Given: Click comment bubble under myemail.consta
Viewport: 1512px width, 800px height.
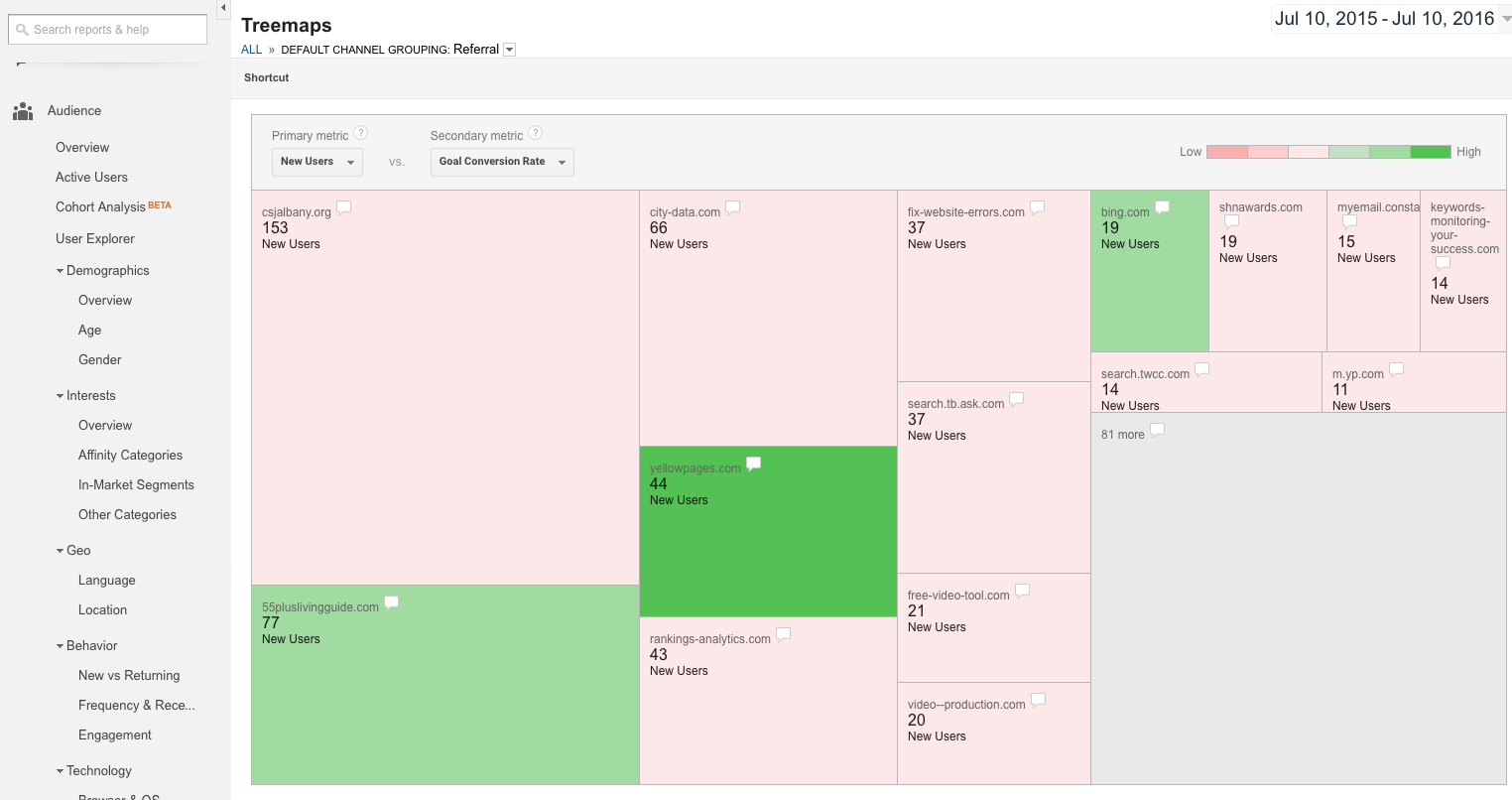Looking at the screenshot, I should [x=1349, y=222].
